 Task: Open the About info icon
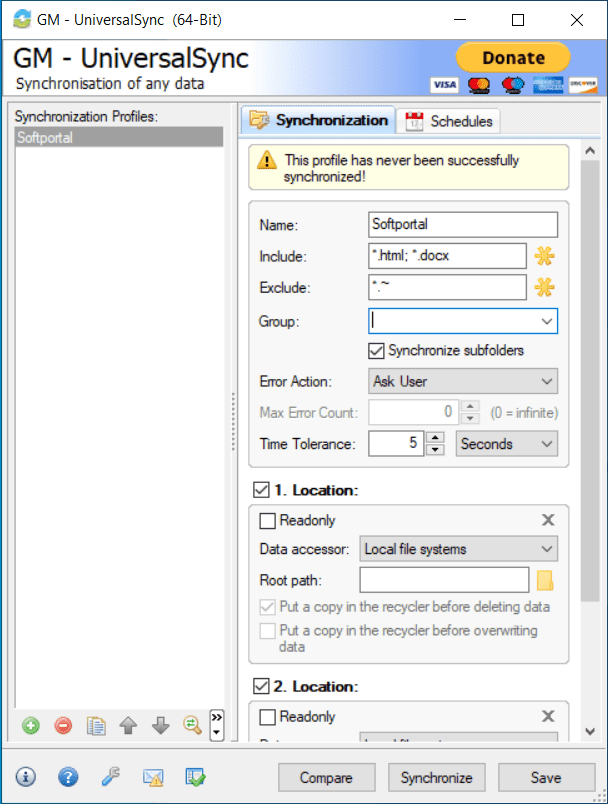26,777
